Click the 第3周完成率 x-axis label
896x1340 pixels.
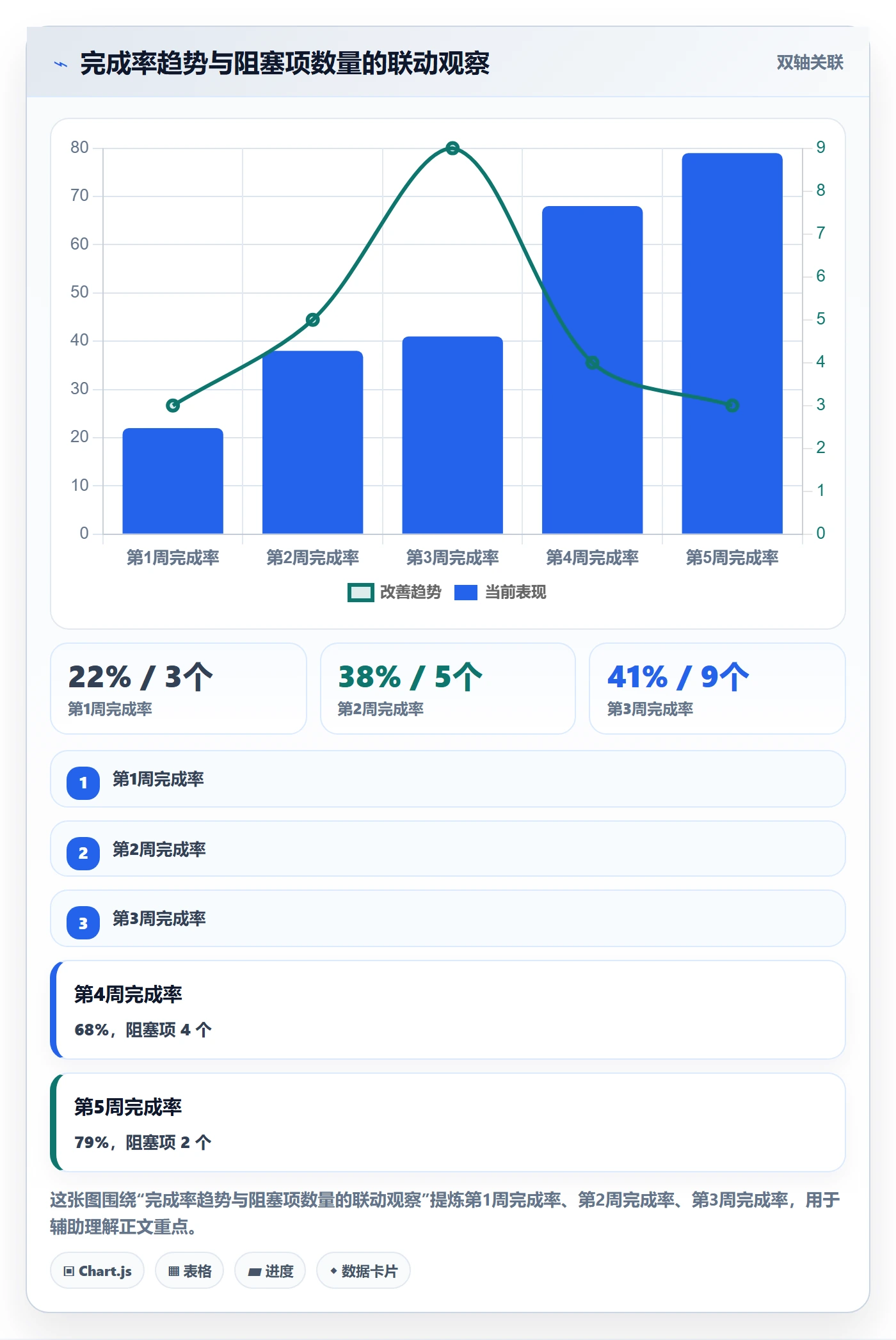point(452,557)
